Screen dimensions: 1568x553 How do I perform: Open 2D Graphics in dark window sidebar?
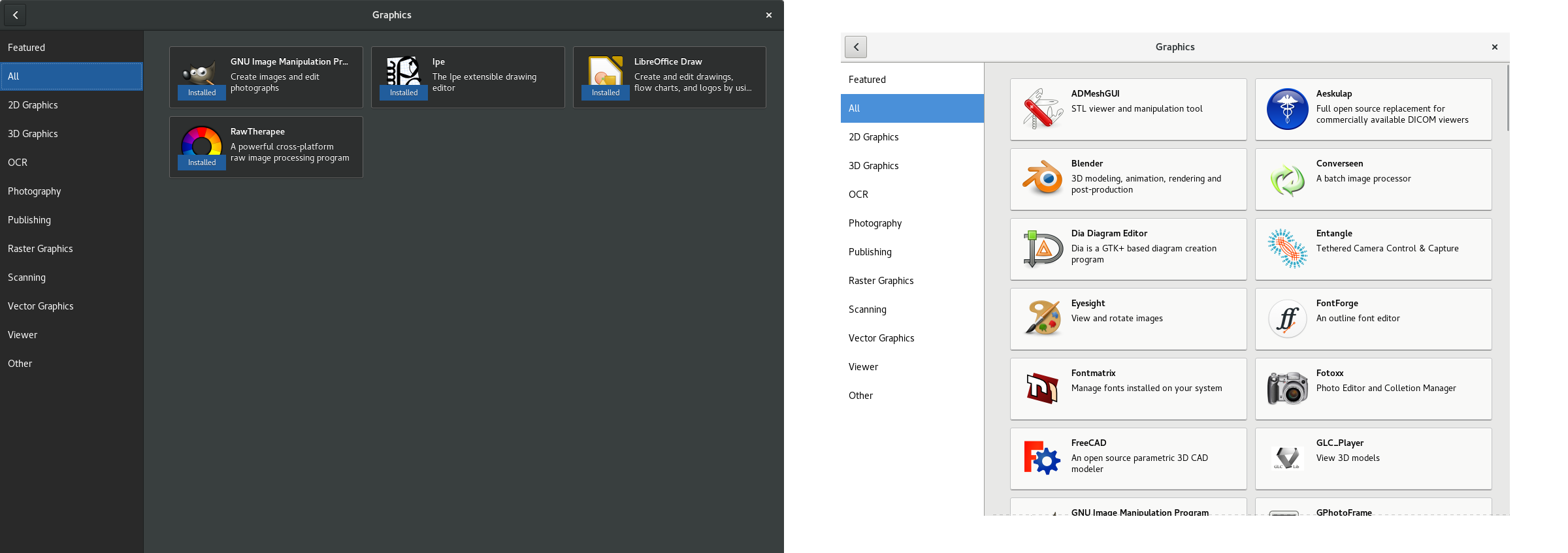pyautogui.click(x=72, y=105)
